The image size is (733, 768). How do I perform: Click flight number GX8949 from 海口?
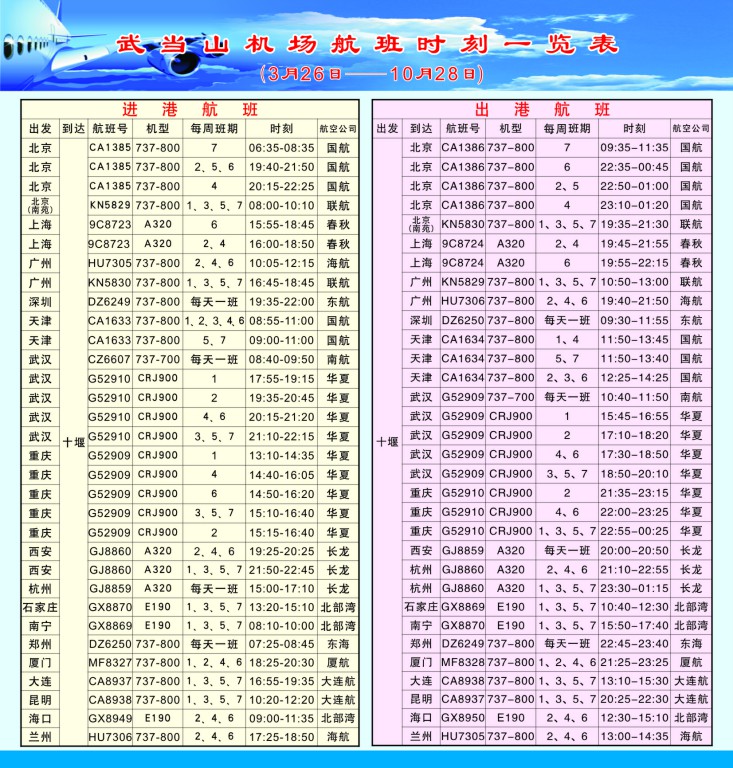point(110,716)
